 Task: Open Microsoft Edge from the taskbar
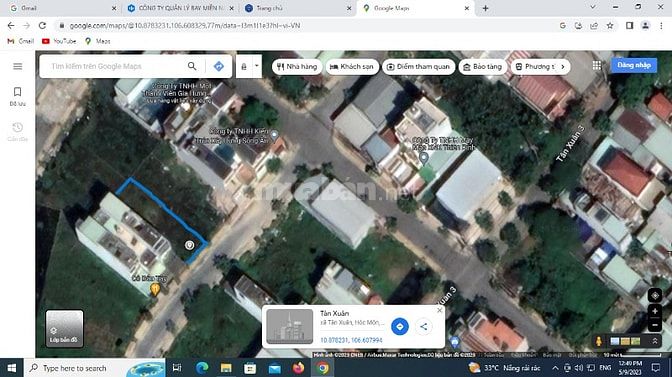point(202,368)
